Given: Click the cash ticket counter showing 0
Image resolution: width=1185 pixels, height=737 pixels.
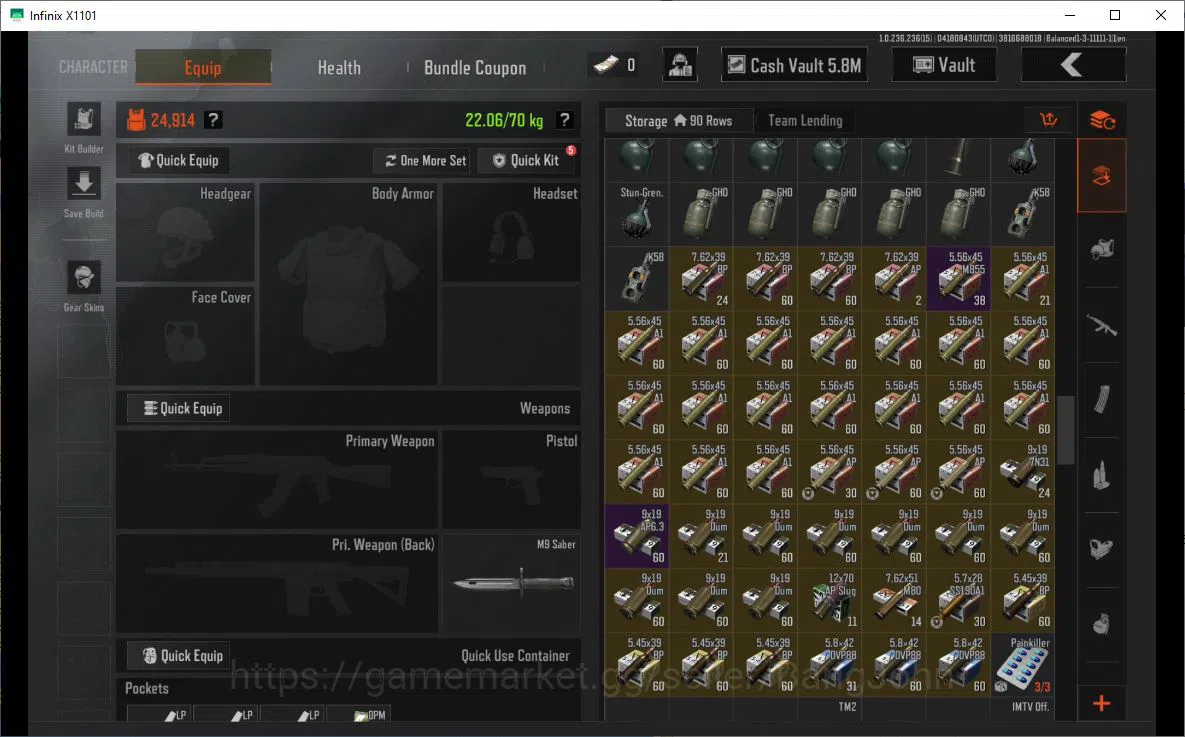Looking at the screenshot, I should (616, 65).
